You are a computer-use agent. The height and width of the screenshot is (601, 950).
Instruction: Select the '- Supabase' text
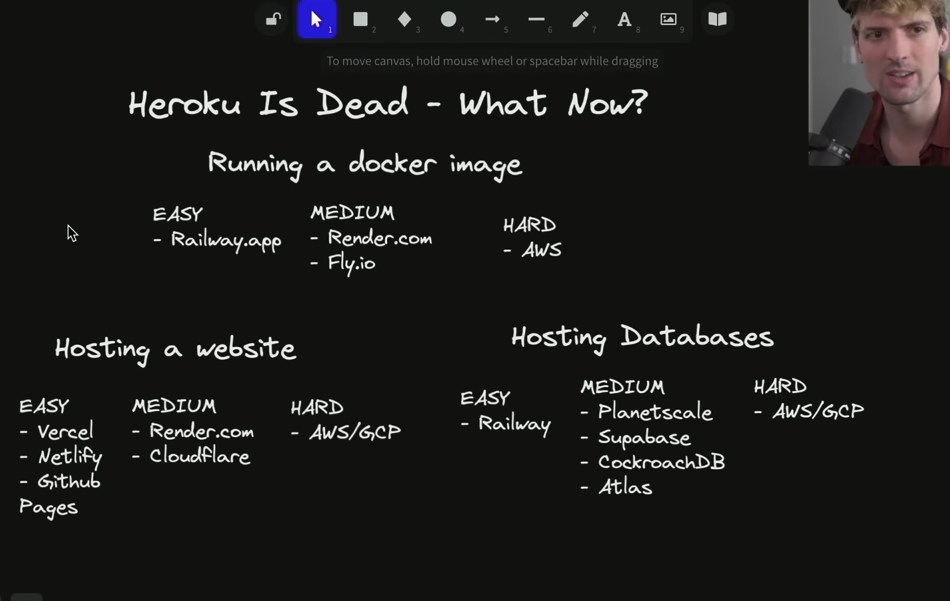pyautogui.click(x=636, y=437)
